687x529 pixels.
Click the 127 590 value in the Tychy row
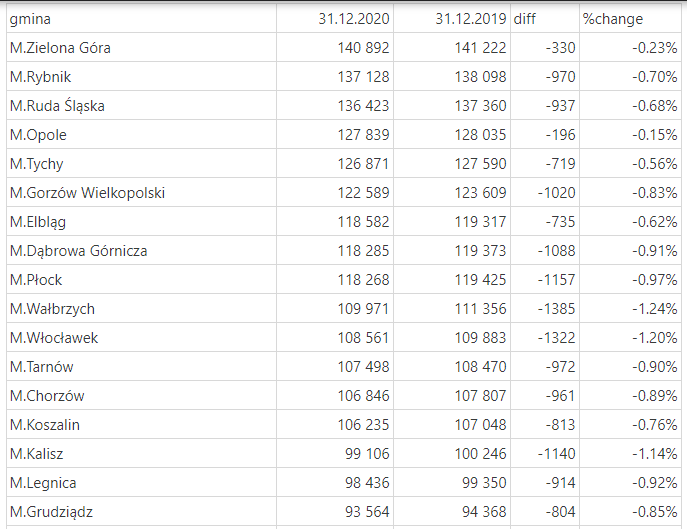[x=480, y=163]
